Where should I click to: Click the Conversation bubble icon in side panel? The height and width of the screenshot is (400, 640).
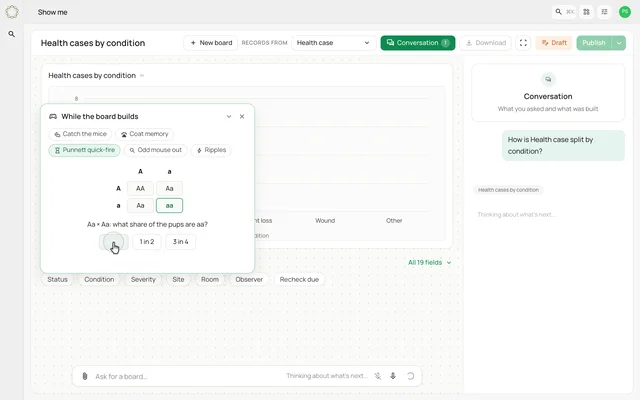(x=548, y=79)
